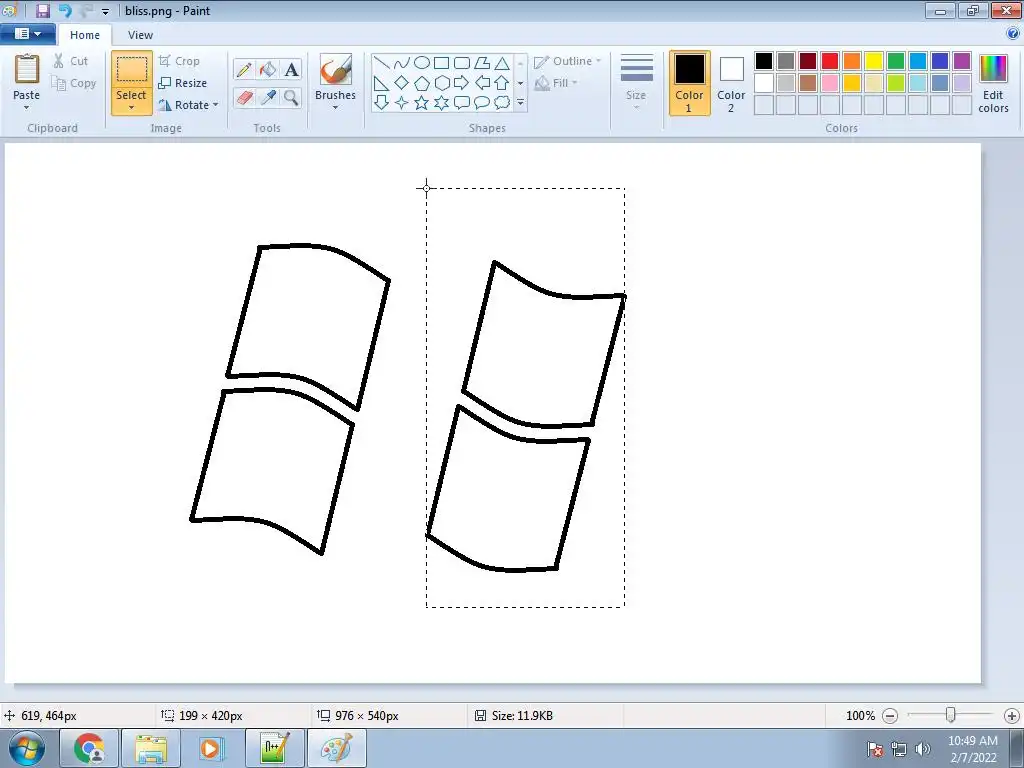Select the Curve shape
The width and height of the screenshot is (1024, 768).
[402, 63]
